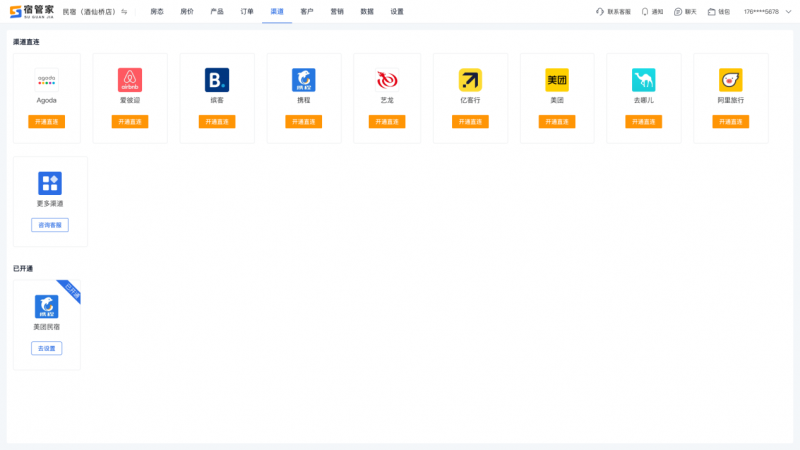800x450 pixels.
Task: Click the 已开通 section heading
Action: click(23, 268)
